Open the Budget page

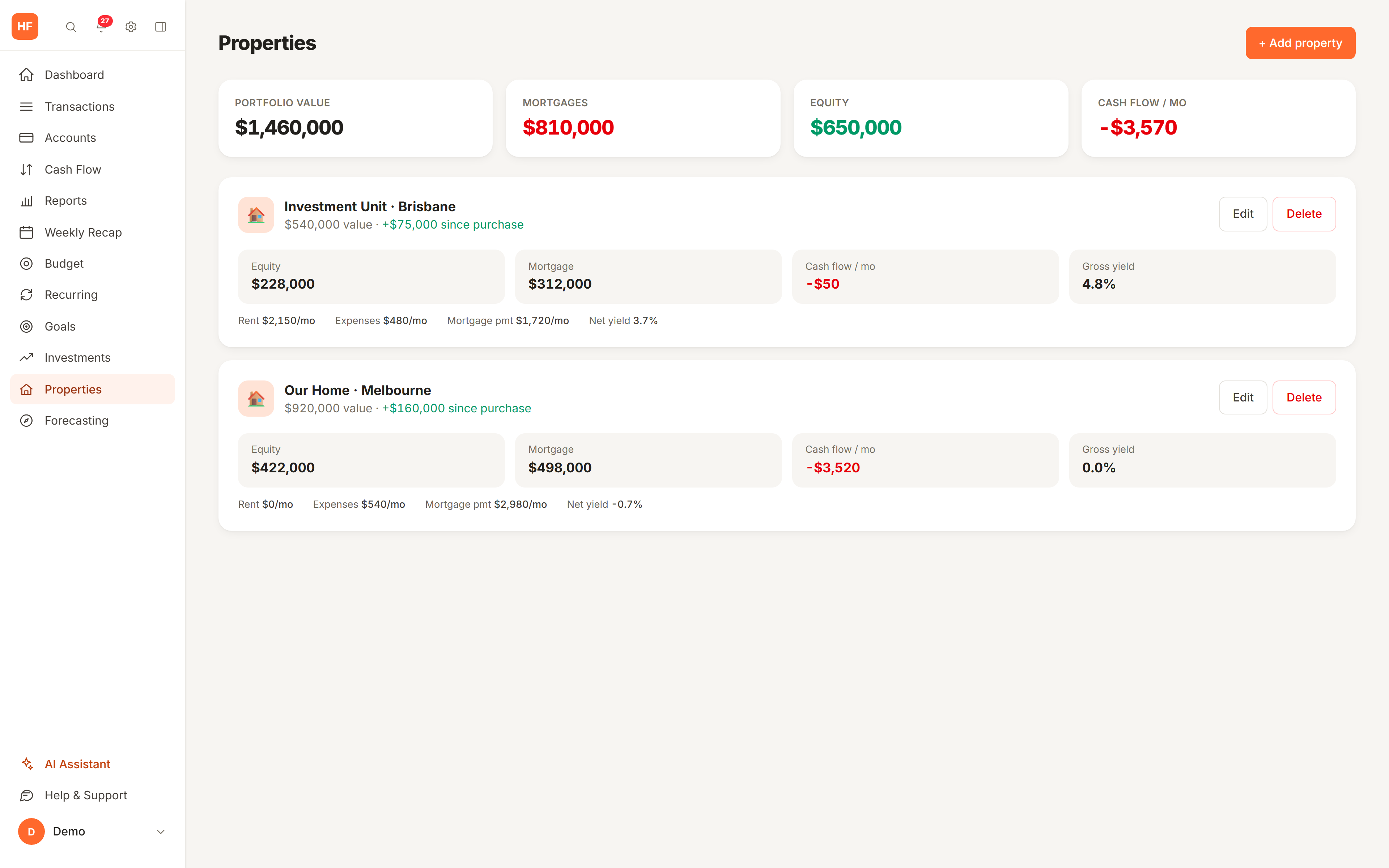point(92,264)
